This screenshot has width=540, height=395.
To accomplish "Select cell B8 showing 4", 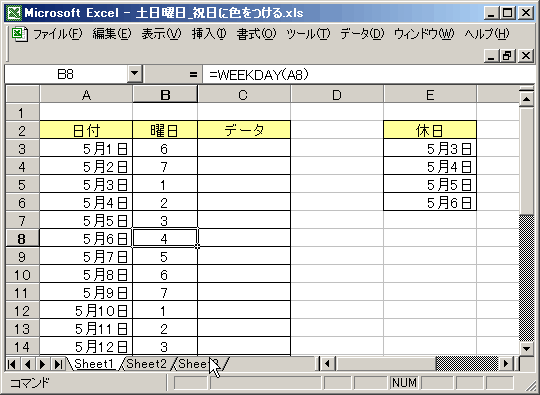I will (x=165, y=238).
